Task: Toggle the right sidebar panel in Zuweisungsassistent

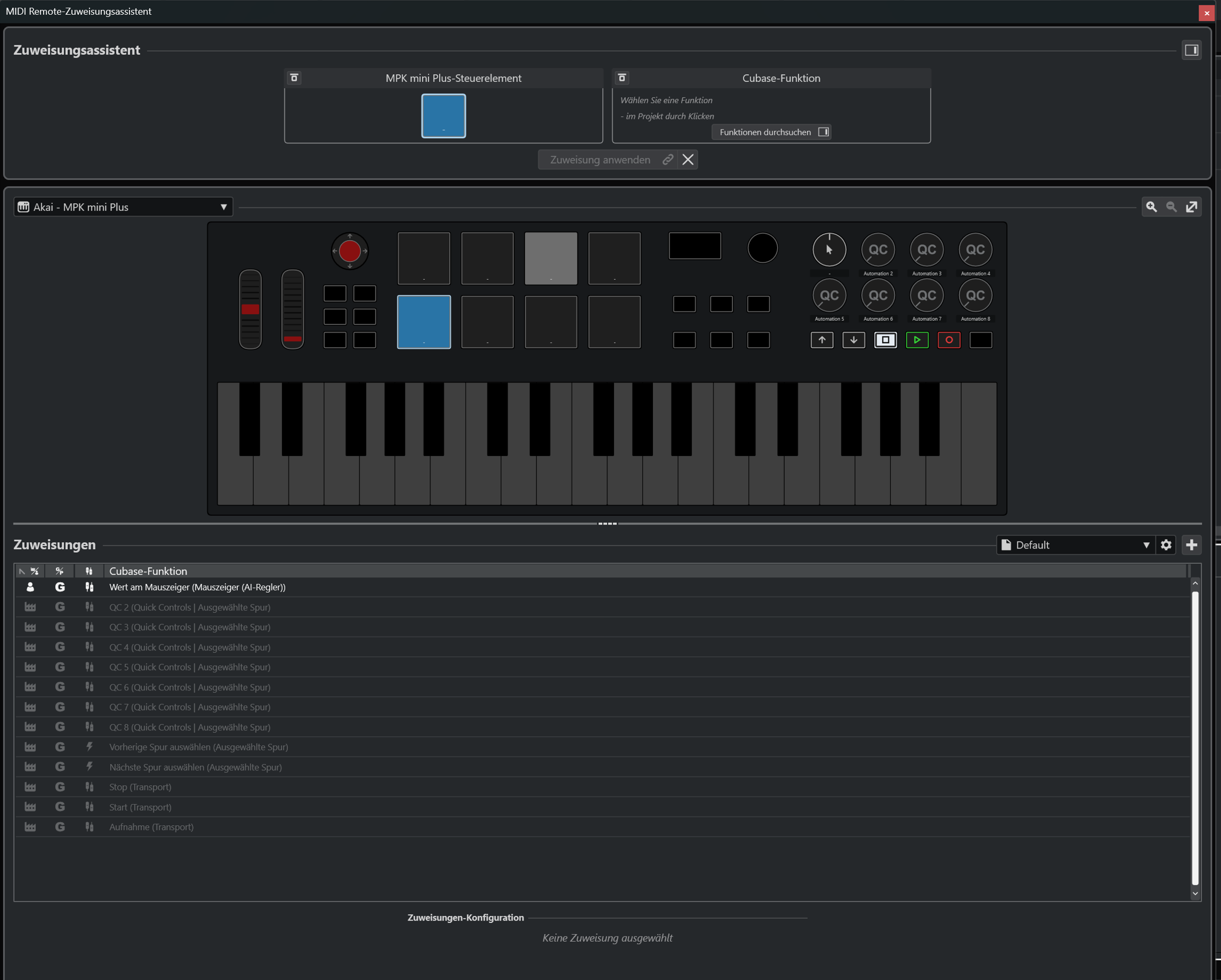Action: click(x=1192, y=50)
